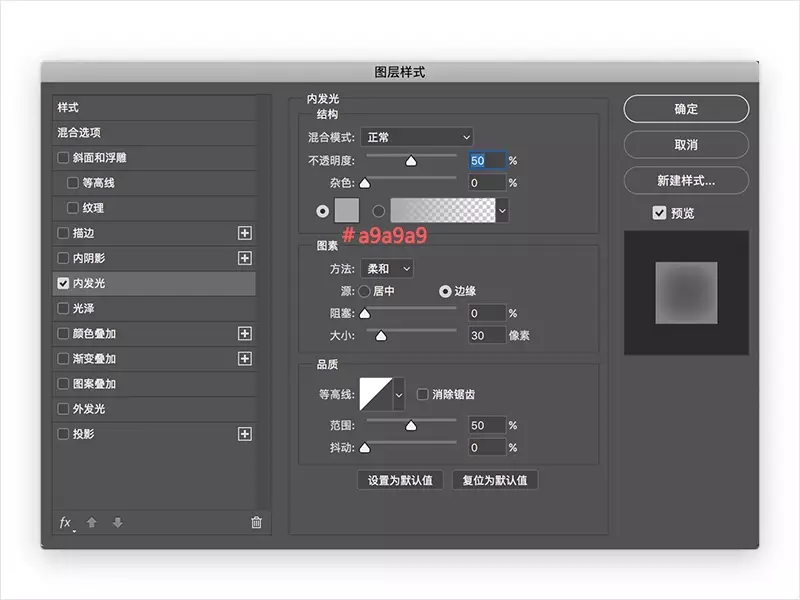Image resolution: width=800 pixels, height=600 pixels.
Task: Expand the 等高线 contour picker arrow
Action: [399, 394]
